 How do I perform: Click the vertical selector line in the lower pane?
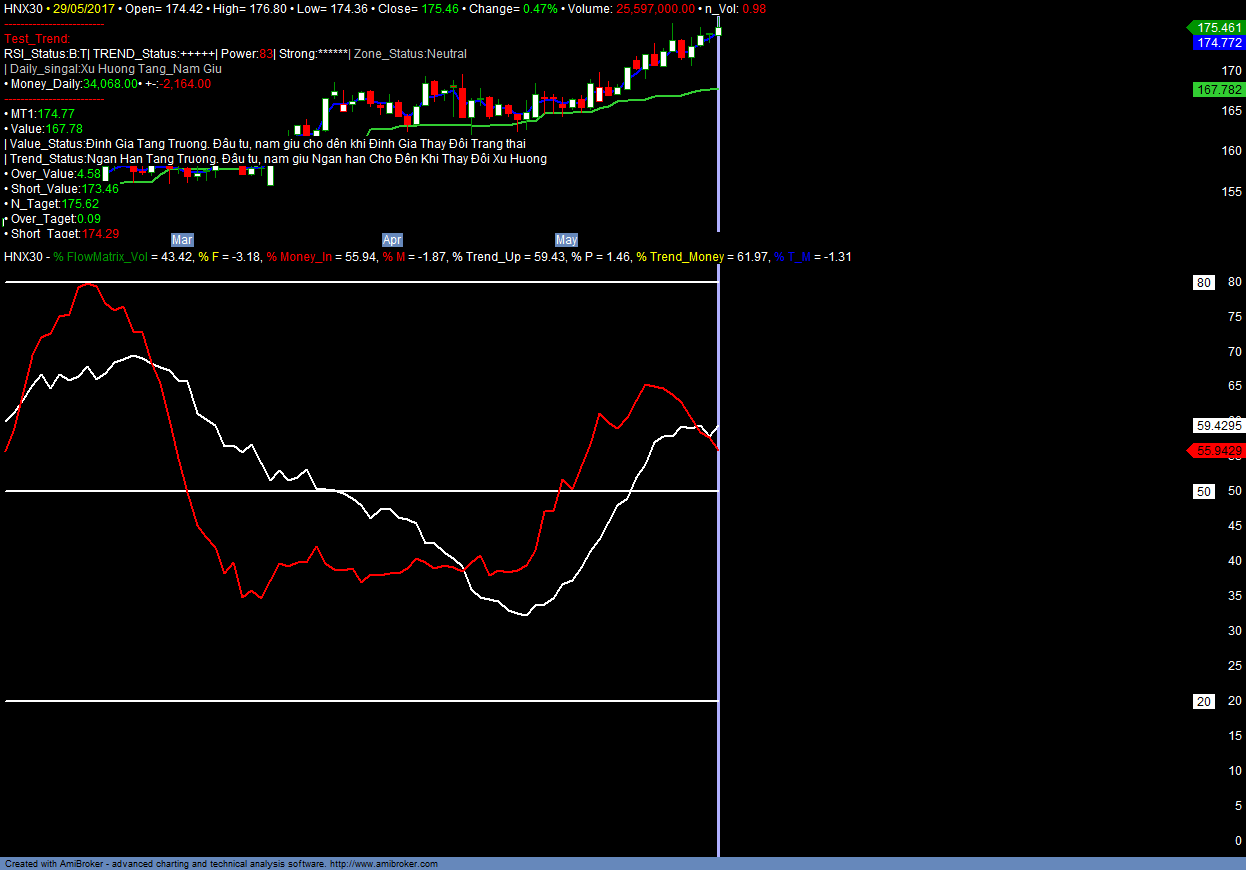click(718, 600)
